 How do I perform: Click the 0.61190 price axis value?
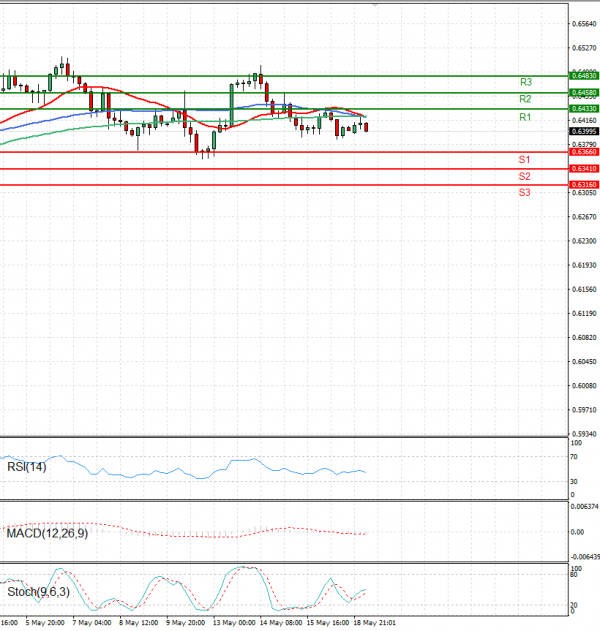[x=584, y=313]
